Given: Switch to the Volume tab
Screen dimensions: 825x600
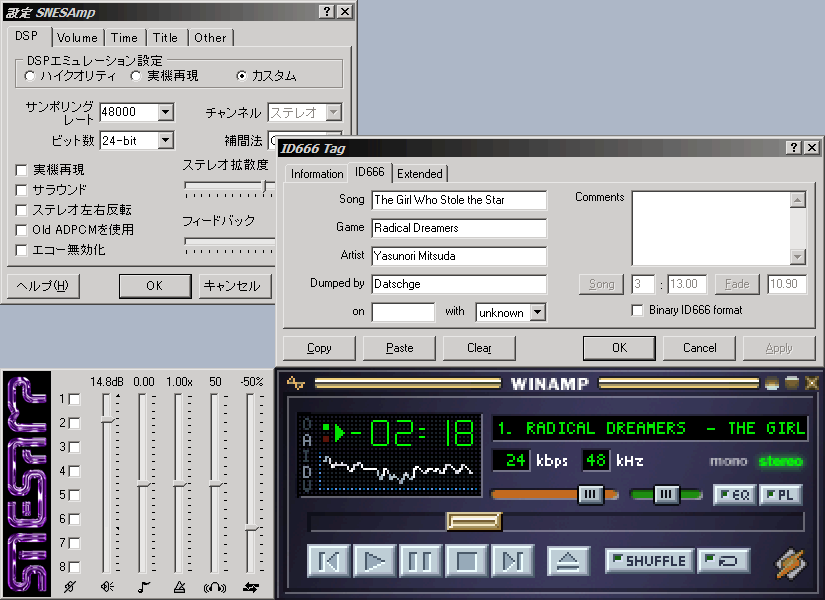Looking at the screenshot, I should point(77,38).
